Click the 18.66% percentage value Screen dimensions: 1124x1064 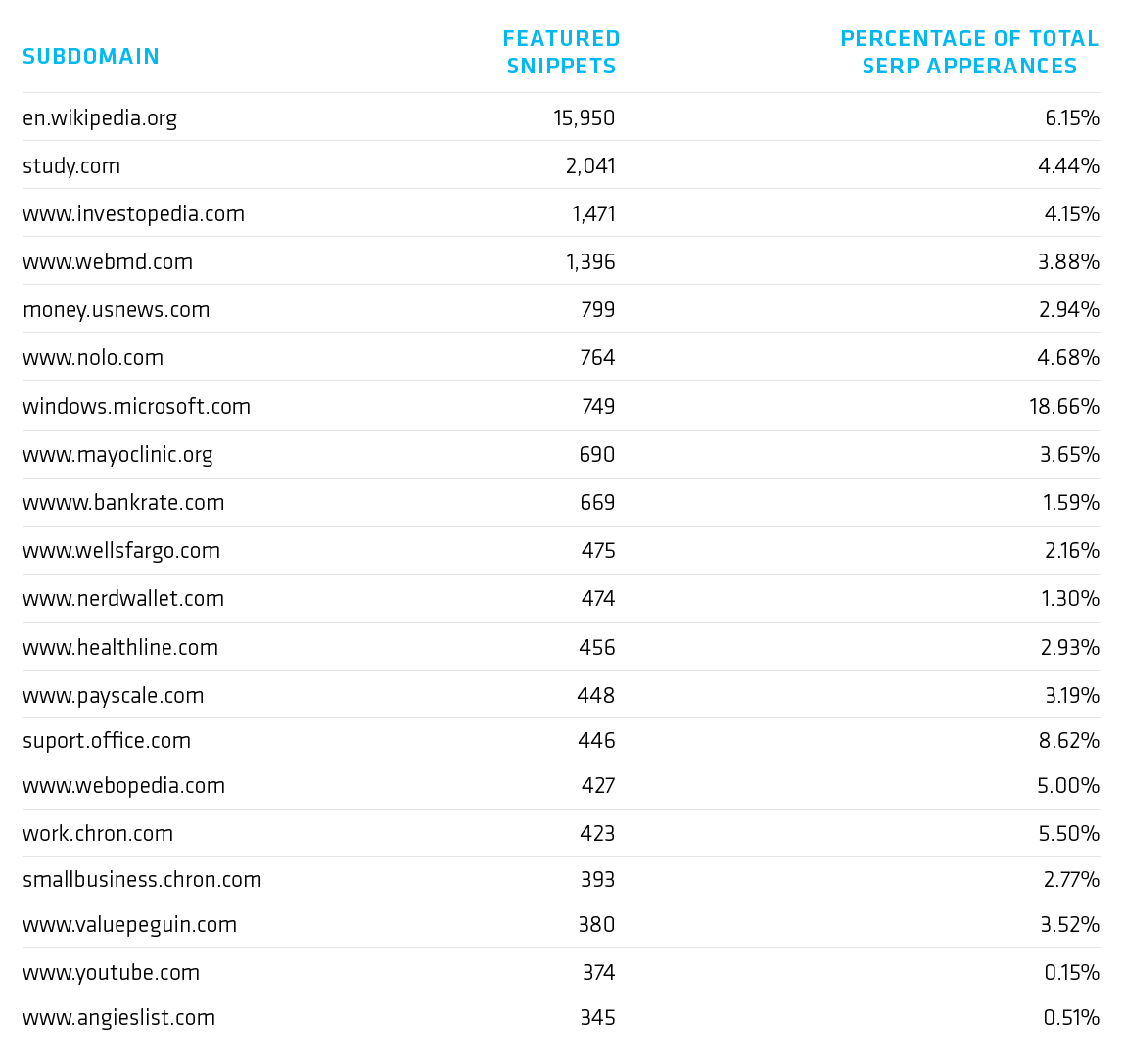tap(1063, 407)
